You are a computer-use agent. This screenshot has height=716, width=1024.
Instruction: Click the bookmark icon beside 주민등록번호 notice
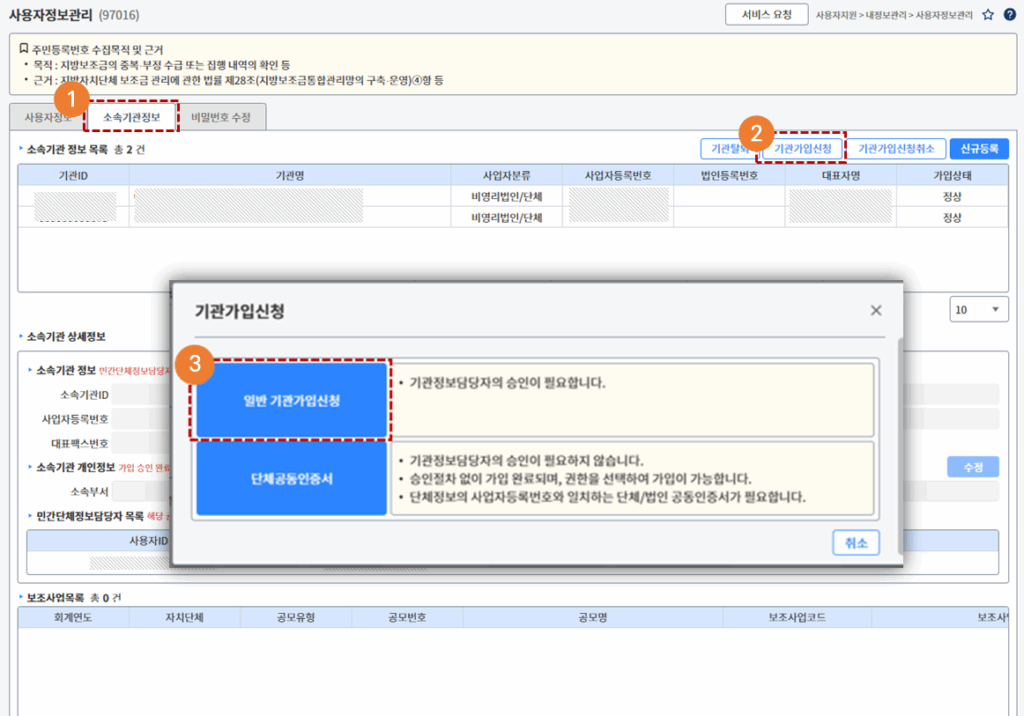pyautogui.click(x=24, y=48)
